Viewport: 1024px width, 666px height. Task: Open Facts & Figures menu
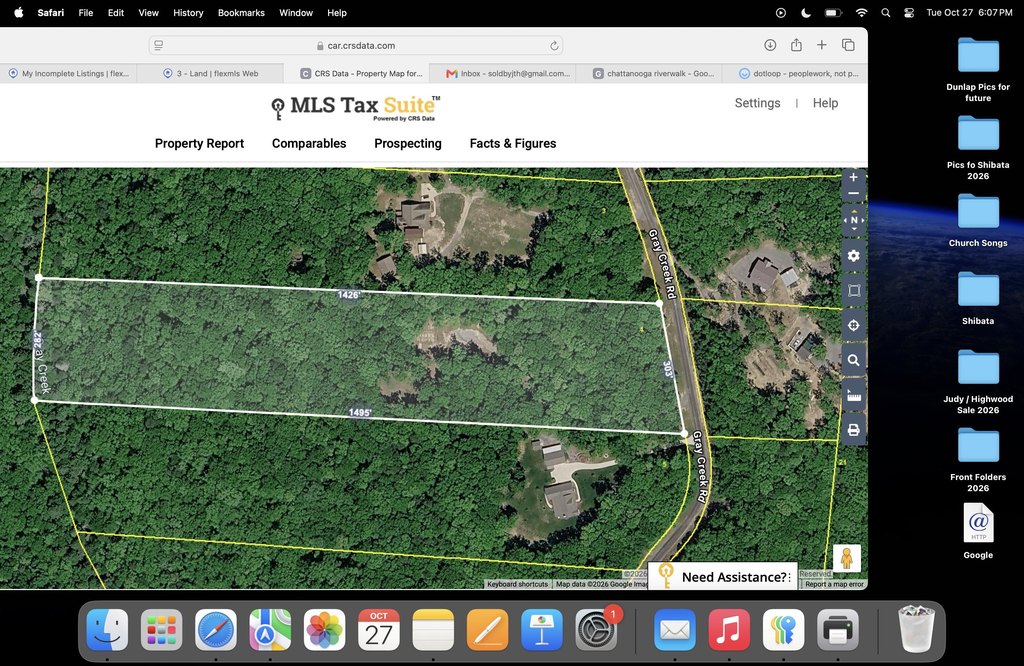(x=513, y=144)
